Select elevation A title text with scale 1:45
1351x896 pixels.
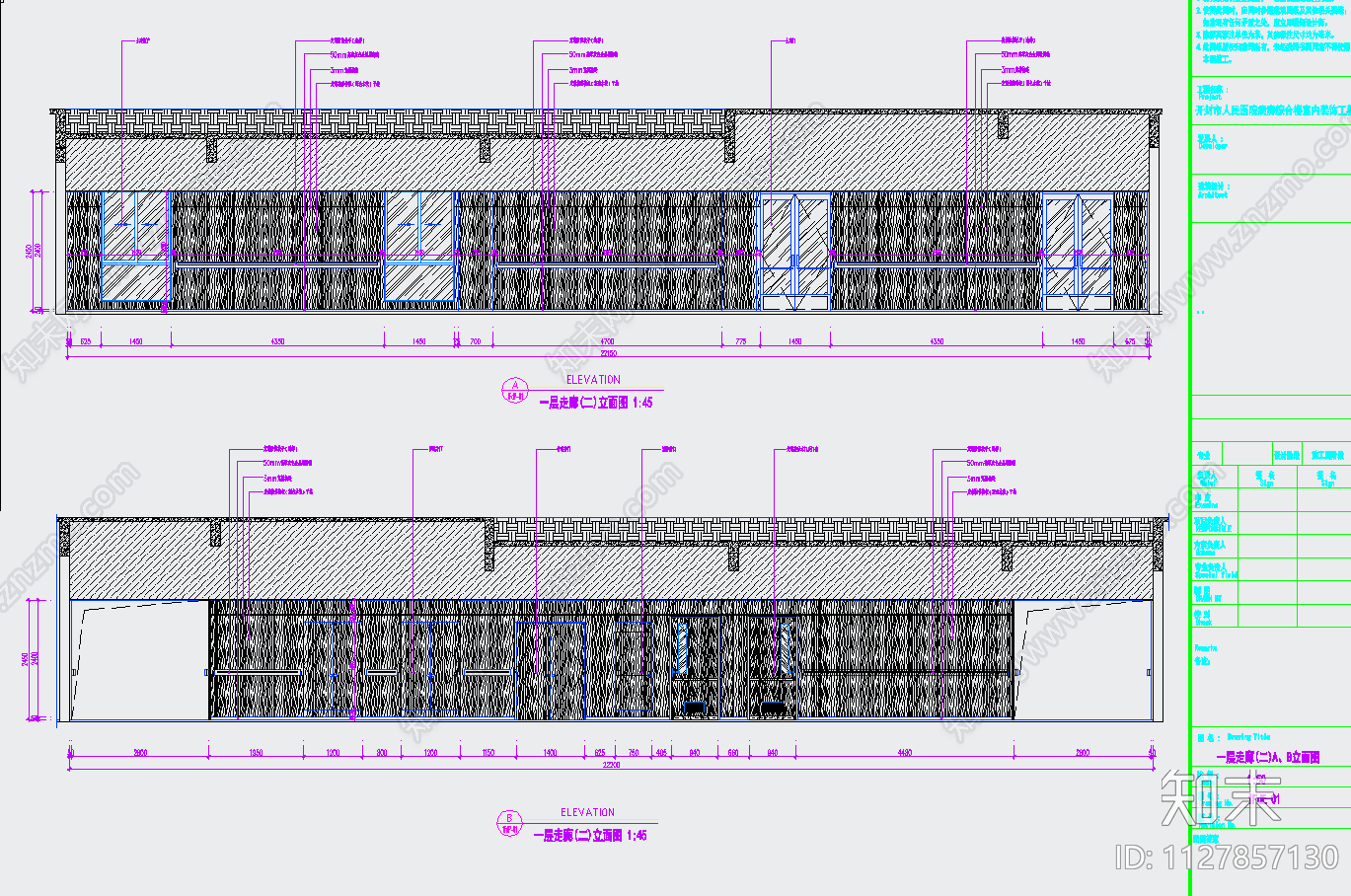596,403
